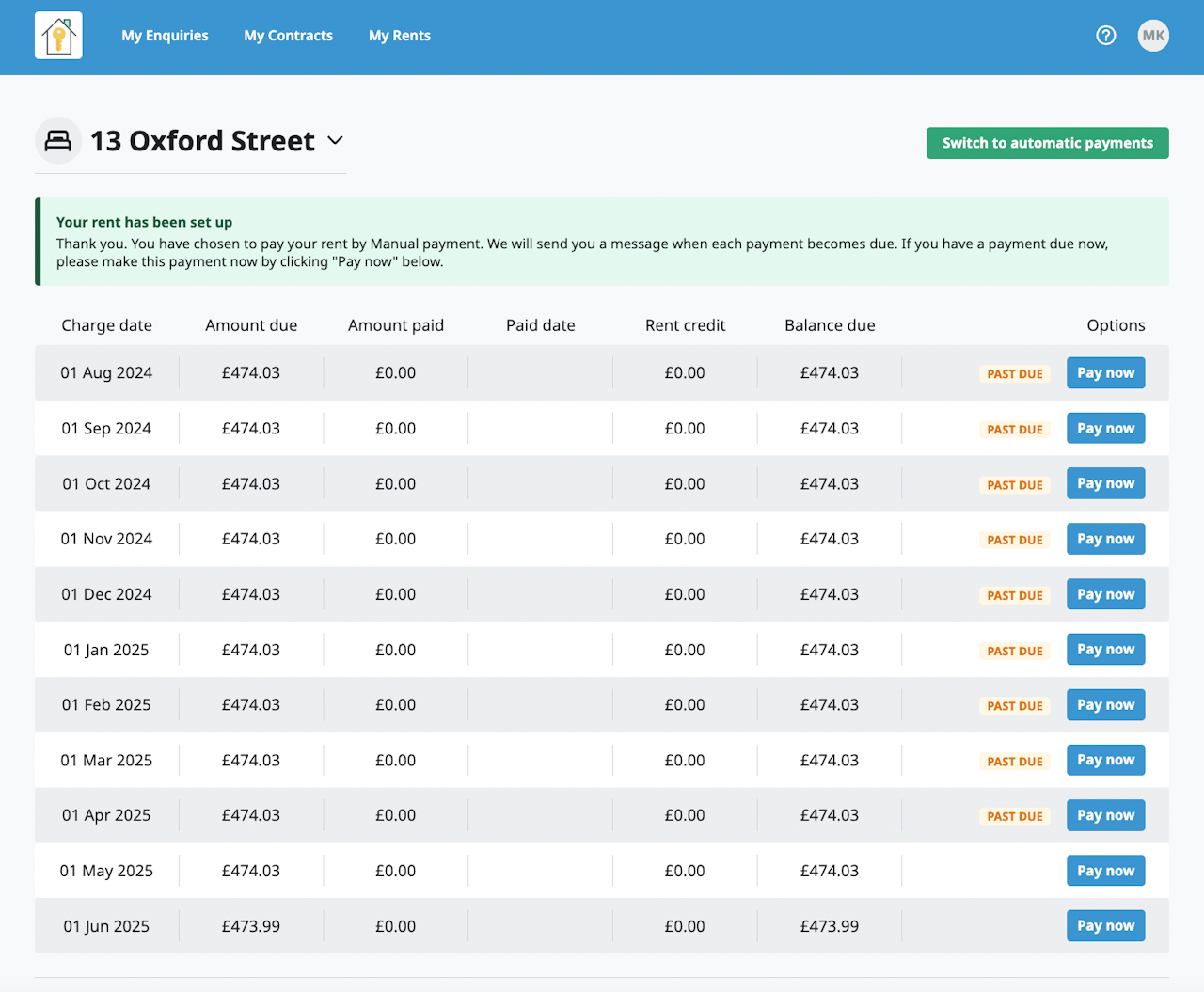Pay now for 01 Mar 2025 charge
Image resolution: width=1204 pixels, height=992 pixels.
click(1105, 761)
